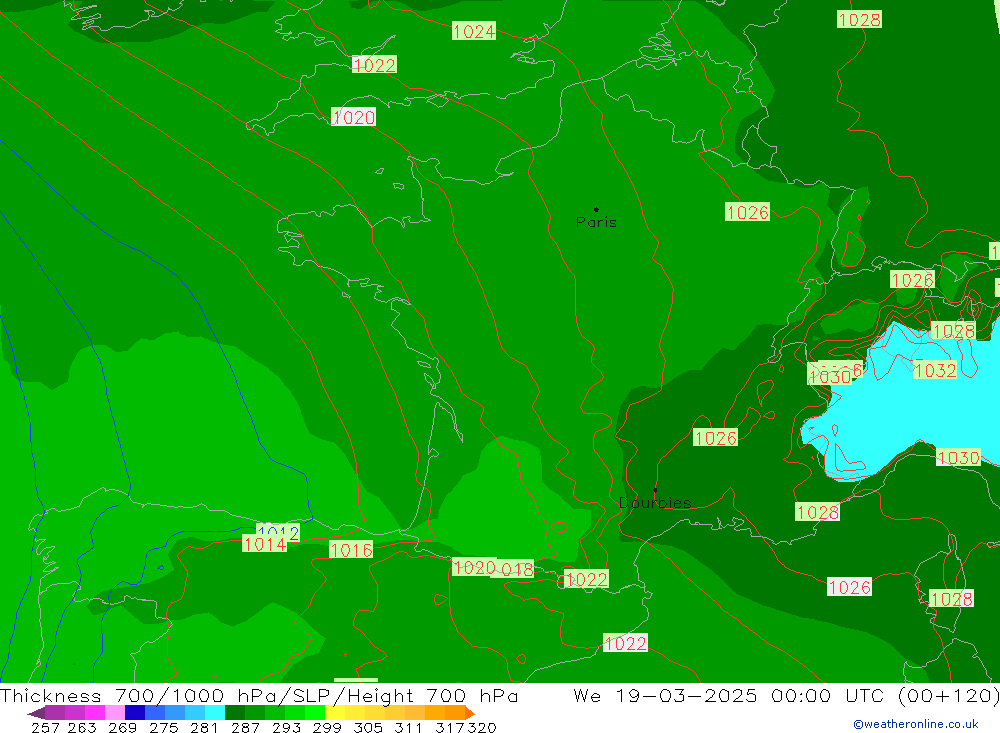1000x733 pixels.
Task: Click the 00:00 UTC time text
Action: tap(830, 695)
